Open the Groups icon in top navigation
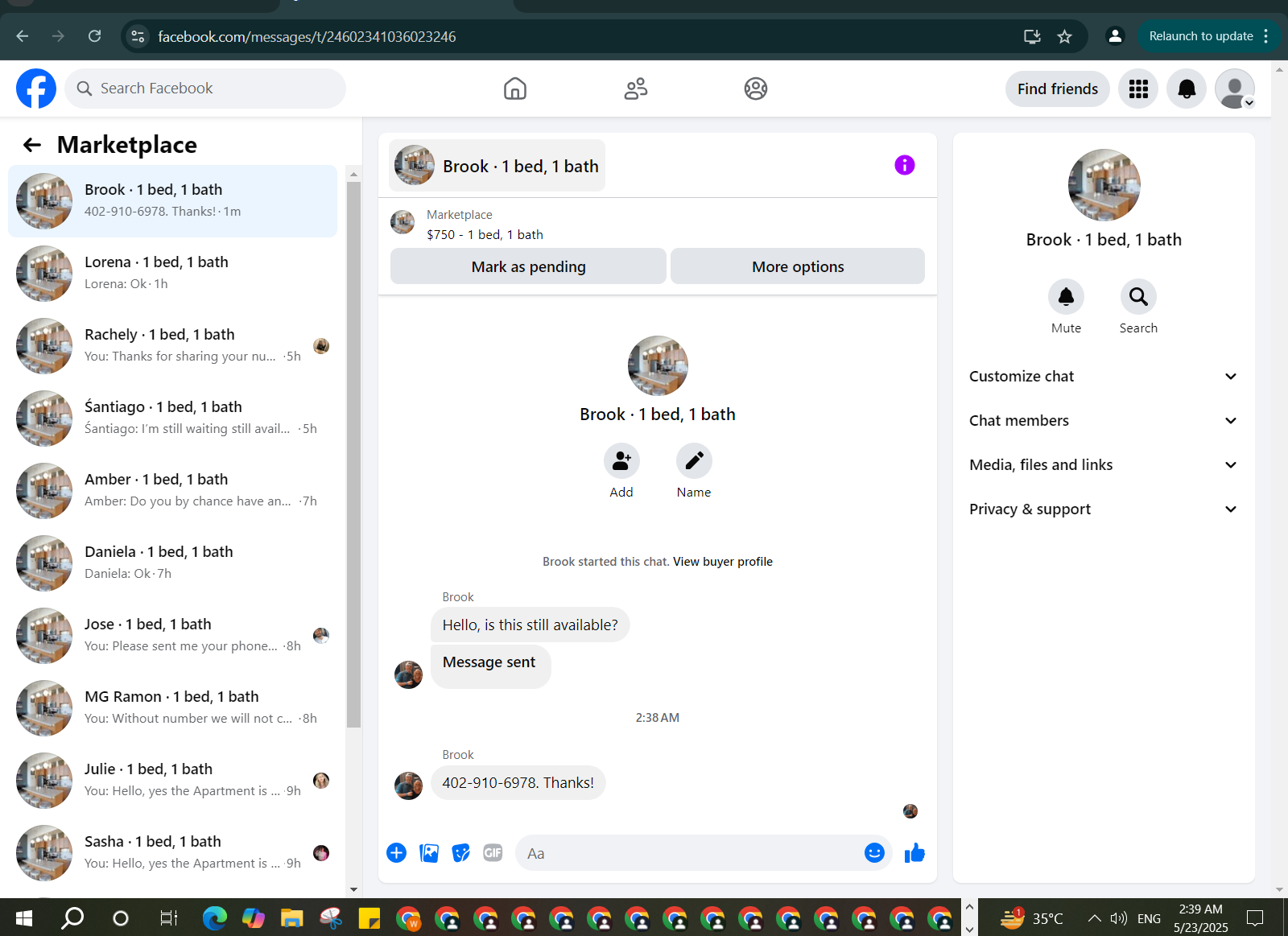 [756, 89]
